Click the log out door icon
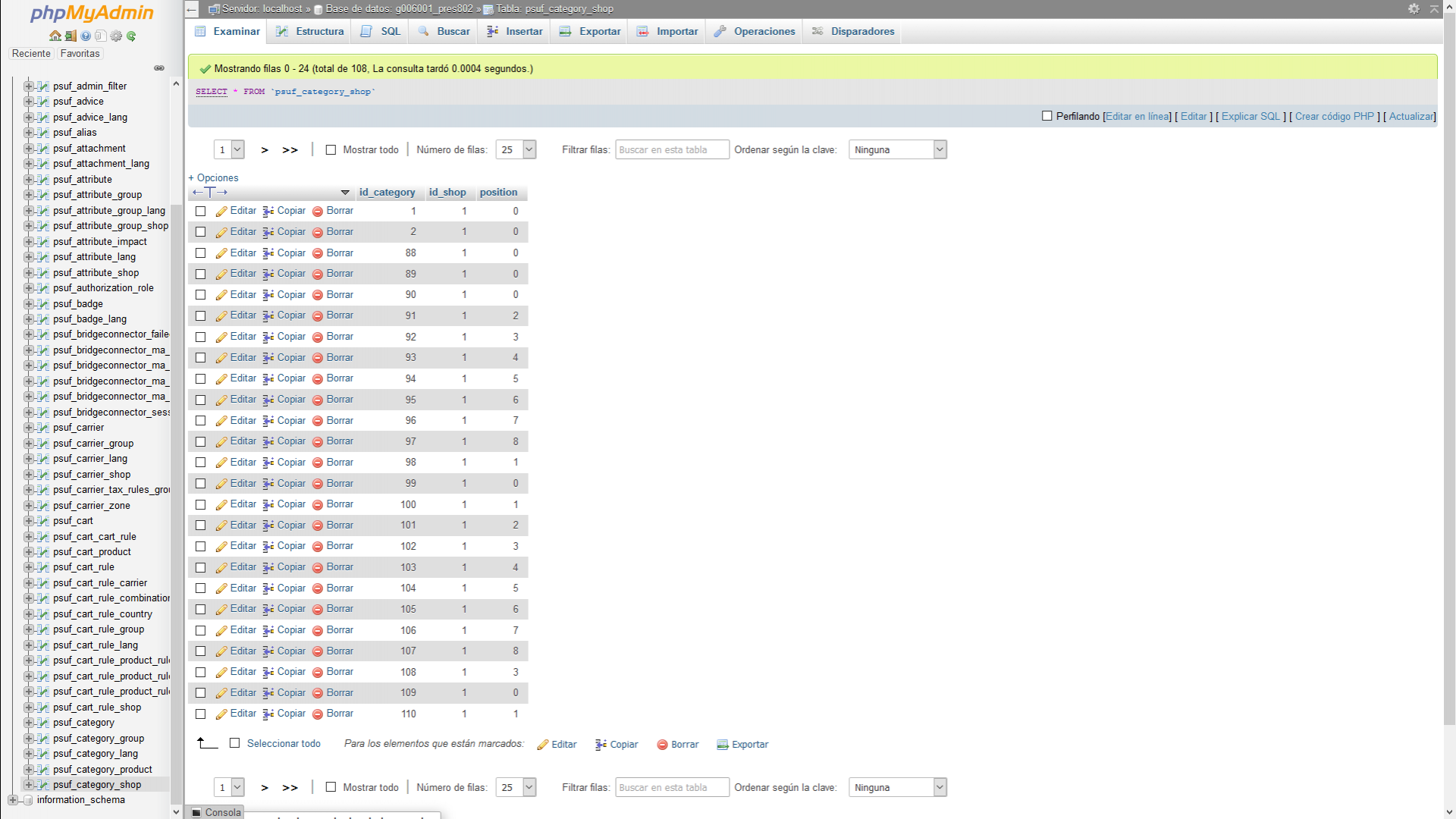 tap(71, 36)
